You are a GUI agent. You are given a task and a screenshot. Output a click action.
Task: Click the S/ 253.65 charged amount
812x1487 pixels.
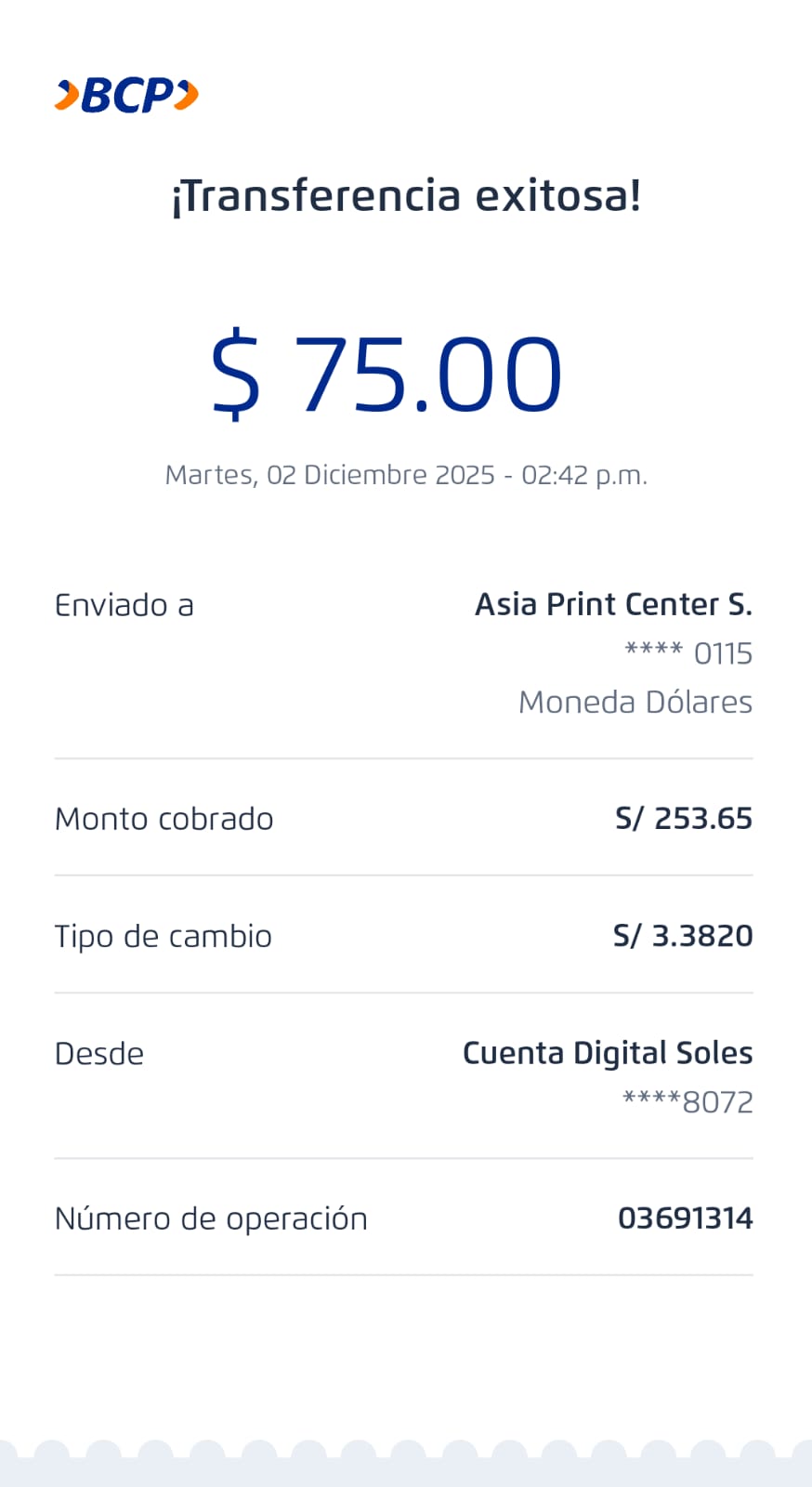[684, 819]
